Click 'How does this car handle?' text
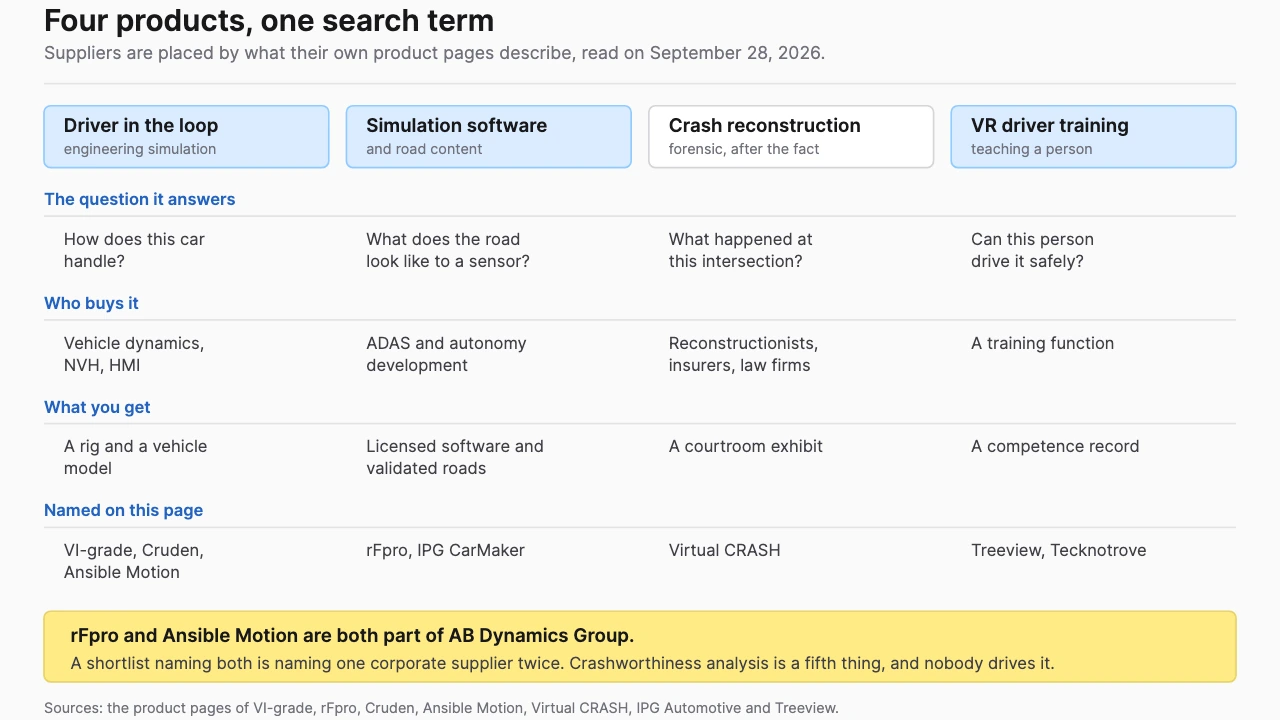 click(134, 250)
